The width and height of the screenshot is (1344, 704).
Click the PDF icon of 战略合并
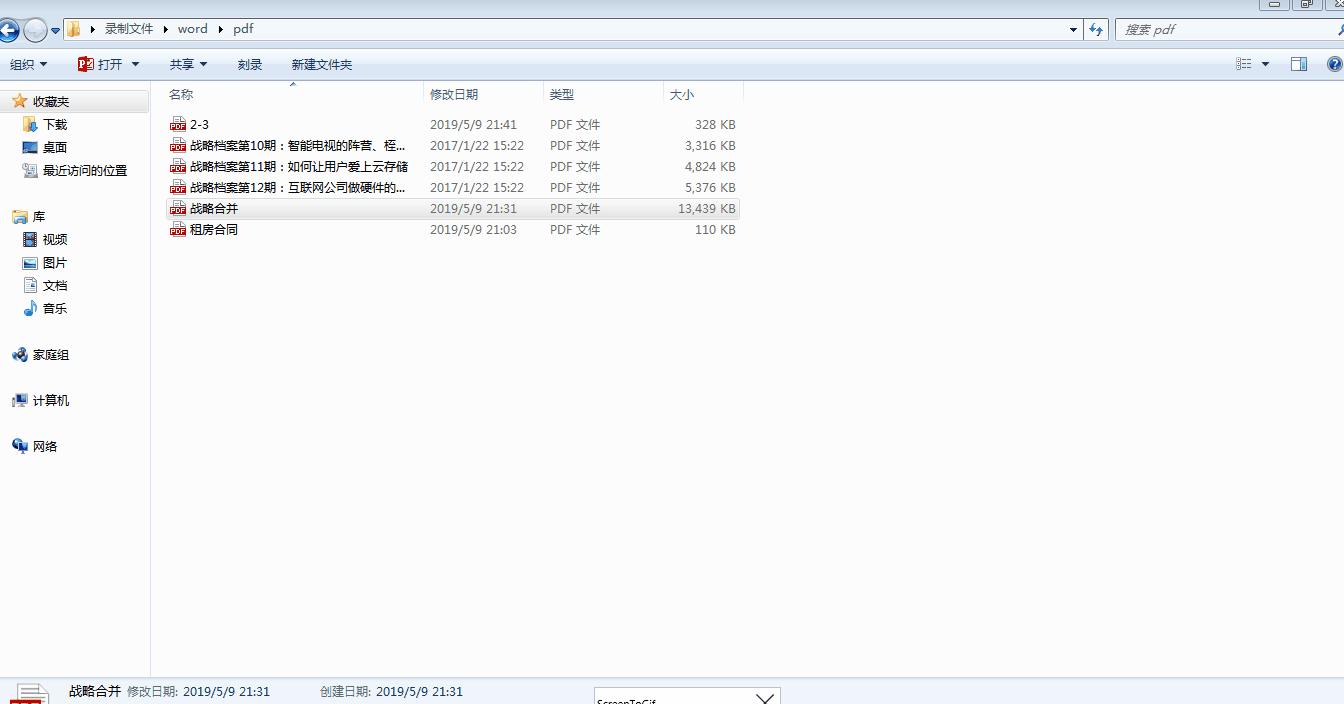[x=178, y=208]
